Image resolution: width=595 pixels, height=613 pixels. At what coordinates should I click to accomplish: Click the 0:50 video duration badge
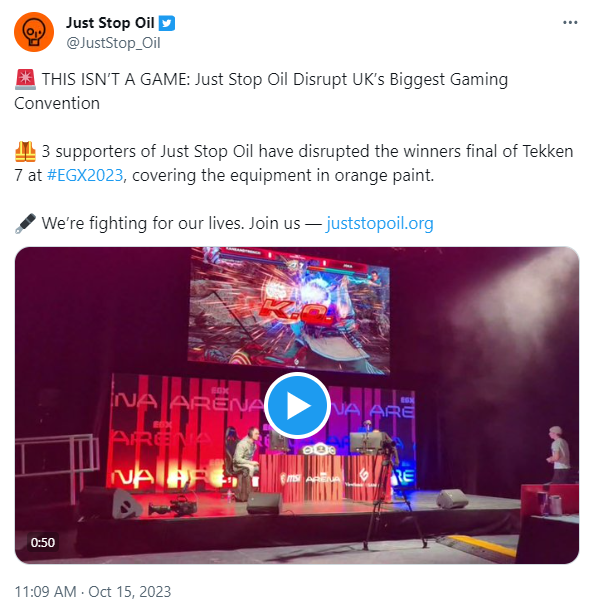(x=43, y=543)
